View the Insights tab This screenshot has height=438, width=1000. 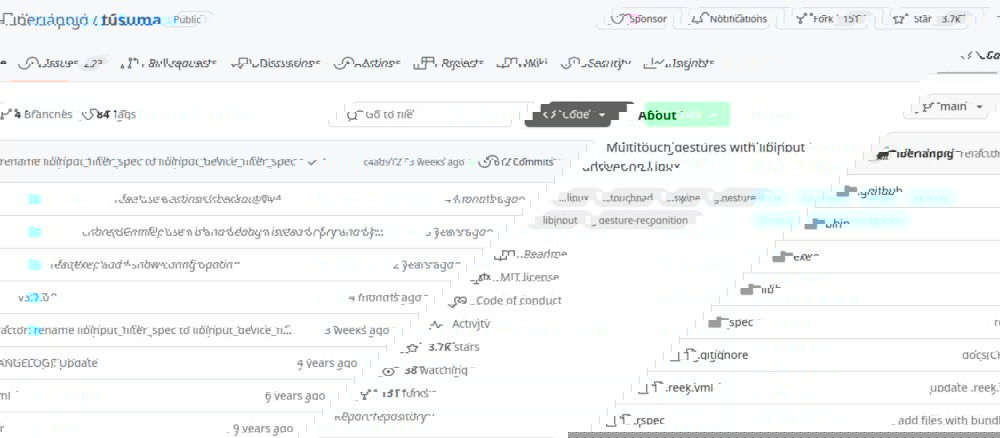pos(680,63)
